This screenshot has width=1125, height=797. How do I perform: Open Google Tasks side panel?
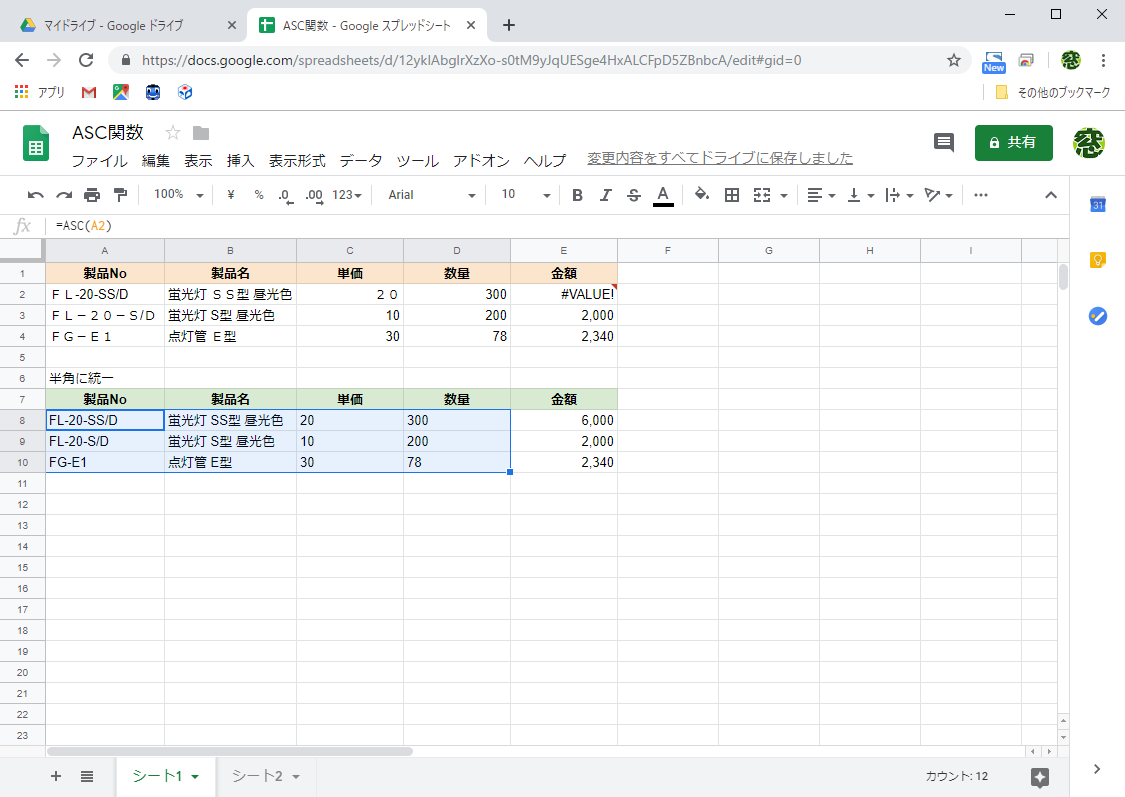click(1097, 316)
